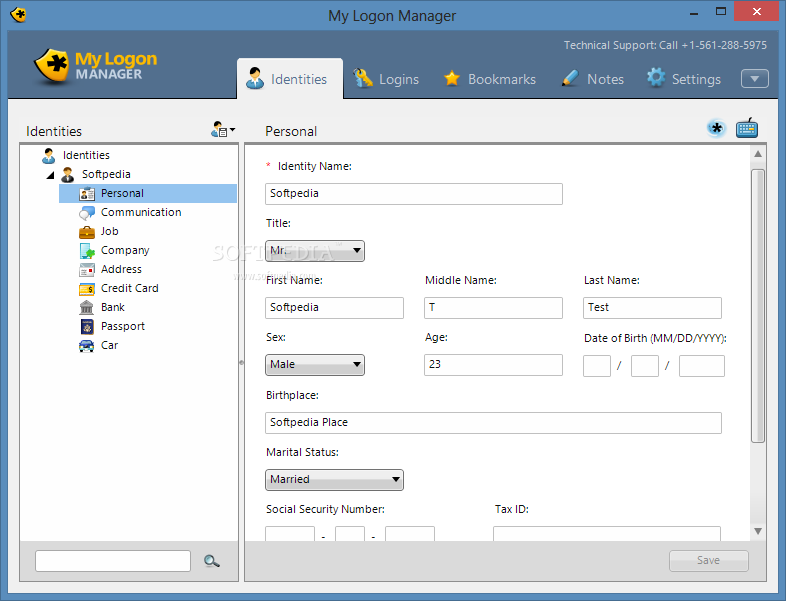Minimize the My Logon Manager window
The width and height of the screenshot is (786, 601).
coord(694,12)
